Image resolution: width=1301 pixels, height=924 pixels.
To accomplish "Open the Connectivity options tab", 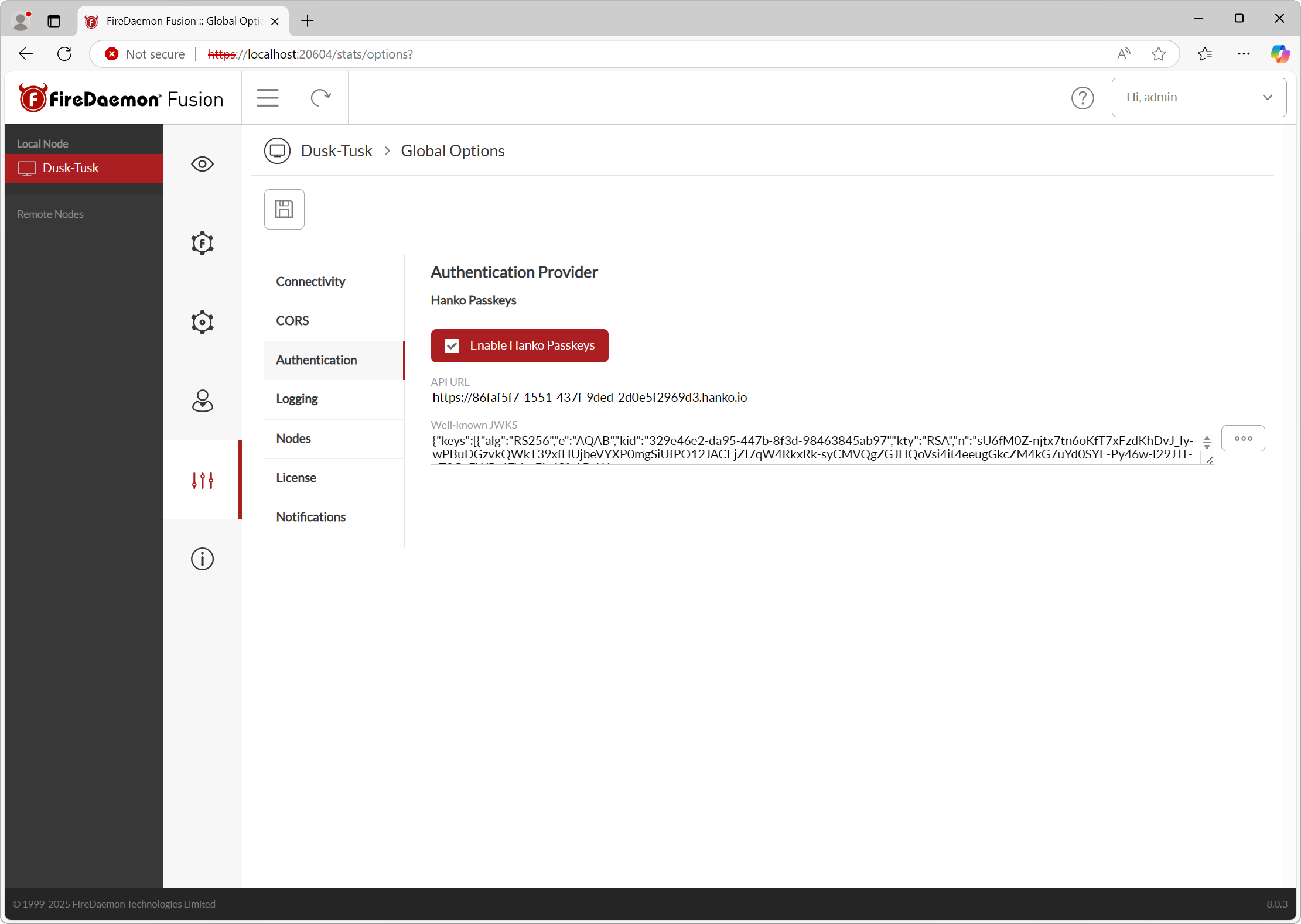I will pyautogui.click(x=310, y=282).
